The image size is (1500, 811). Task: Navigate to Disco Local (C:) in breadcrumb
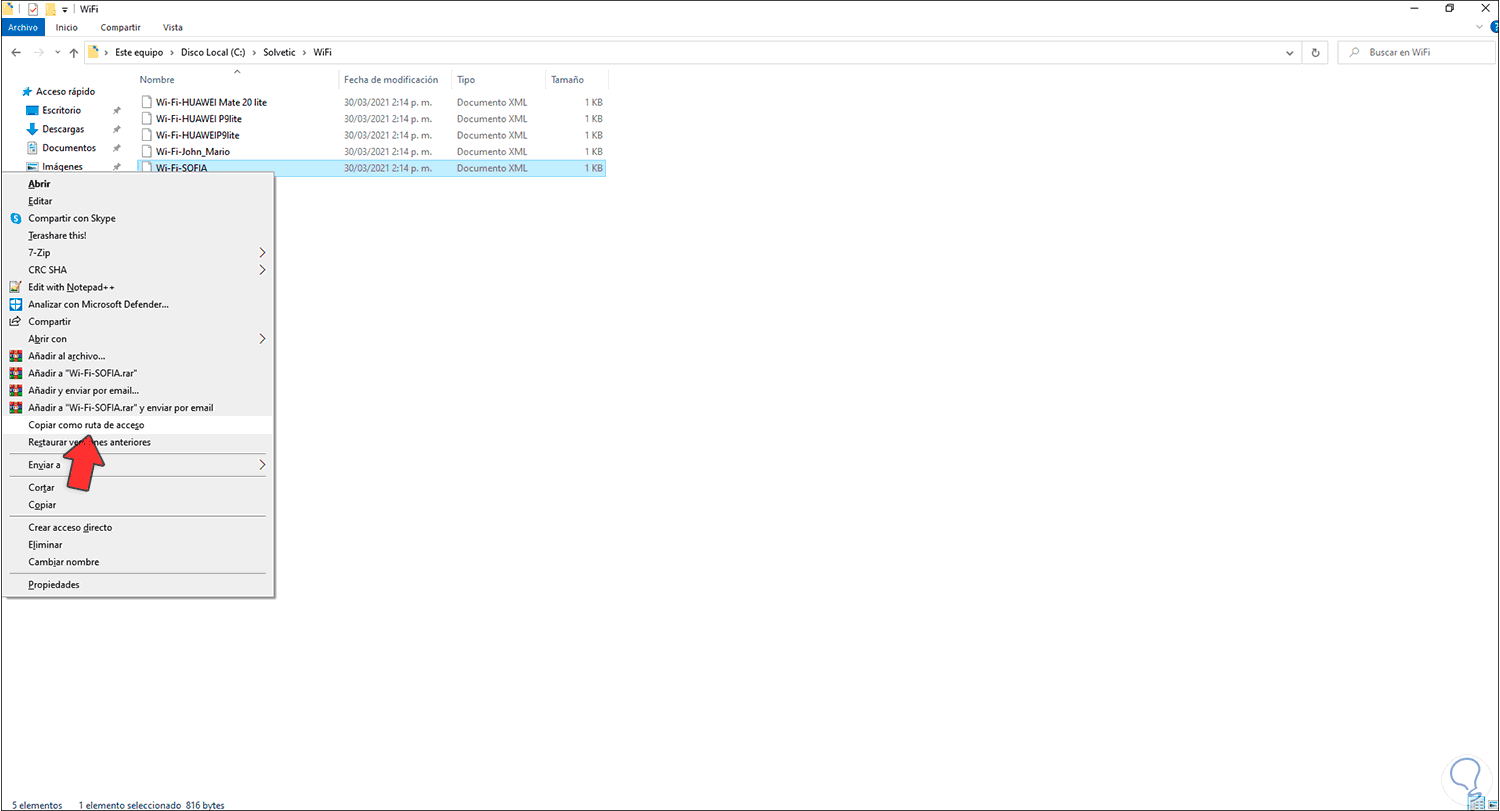click(213, 52)
